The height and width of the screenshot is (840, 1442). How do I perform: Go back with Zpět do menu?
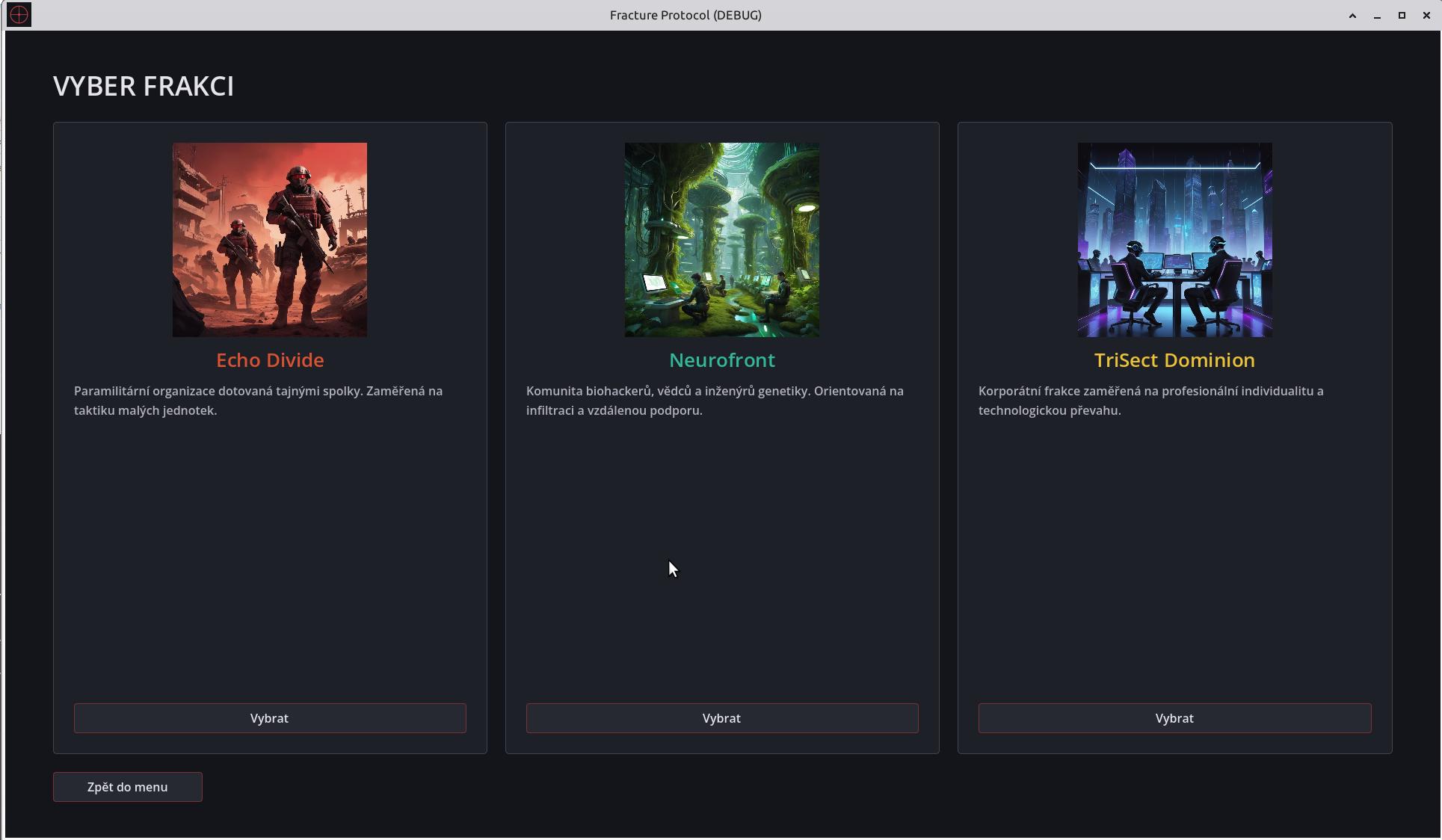(128, 787)
